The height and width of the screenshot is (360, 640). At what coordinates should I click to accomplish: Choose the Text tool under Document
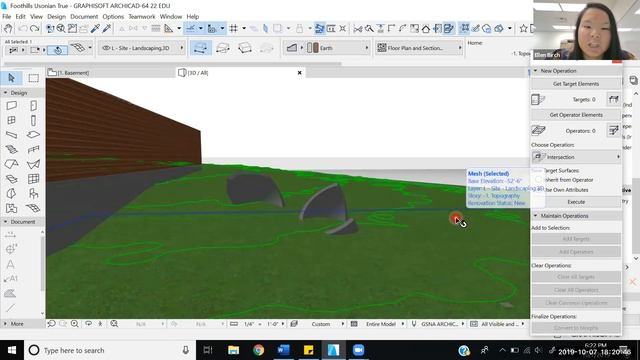click(x=11, y=264)
